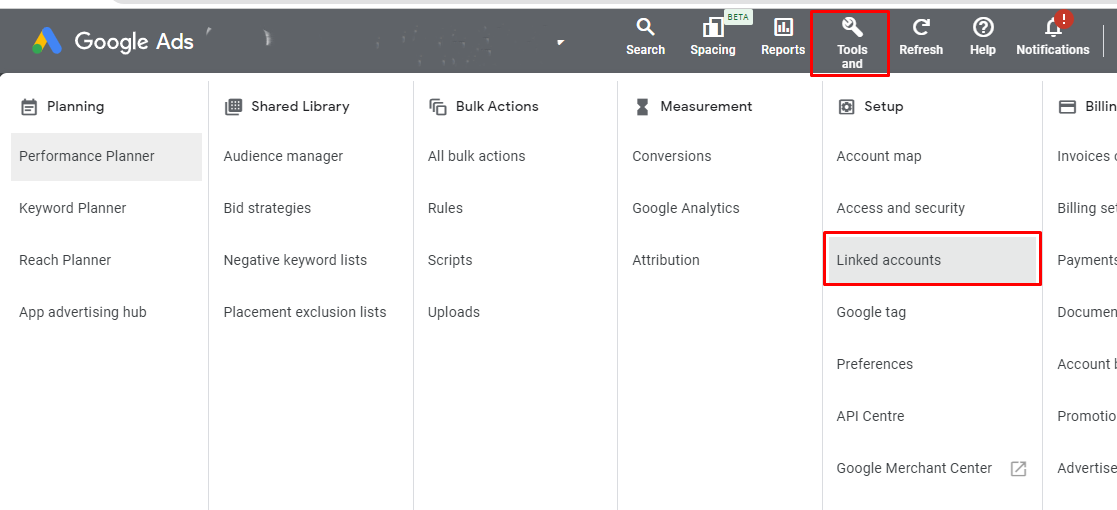Click the Refresh icon
The width and height of the screenshot is (1117, 510).
point(921,28)
